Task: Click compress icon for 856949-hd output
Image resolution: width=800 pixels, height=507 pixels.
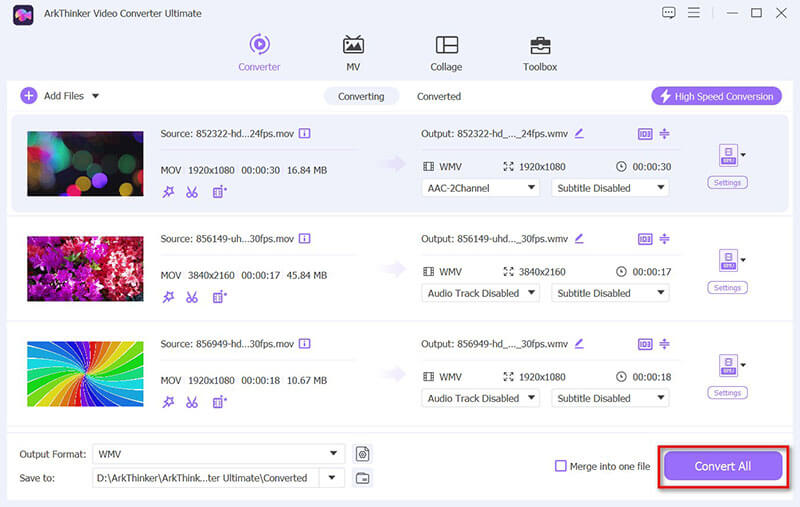Action: pos(664,344)
